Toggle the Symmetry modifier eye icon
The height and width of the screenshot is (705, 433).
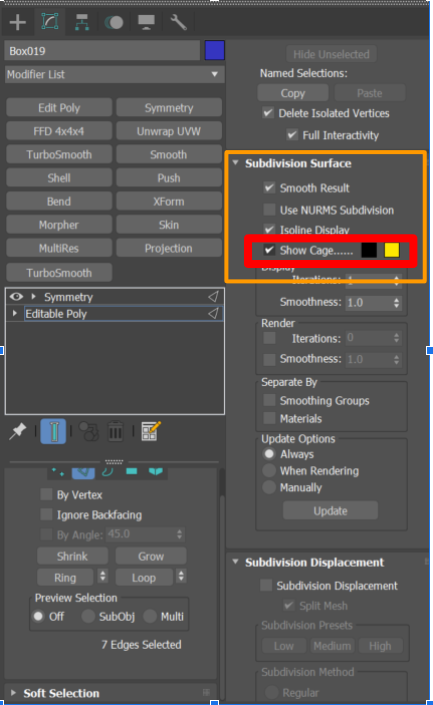pos(17,296)
